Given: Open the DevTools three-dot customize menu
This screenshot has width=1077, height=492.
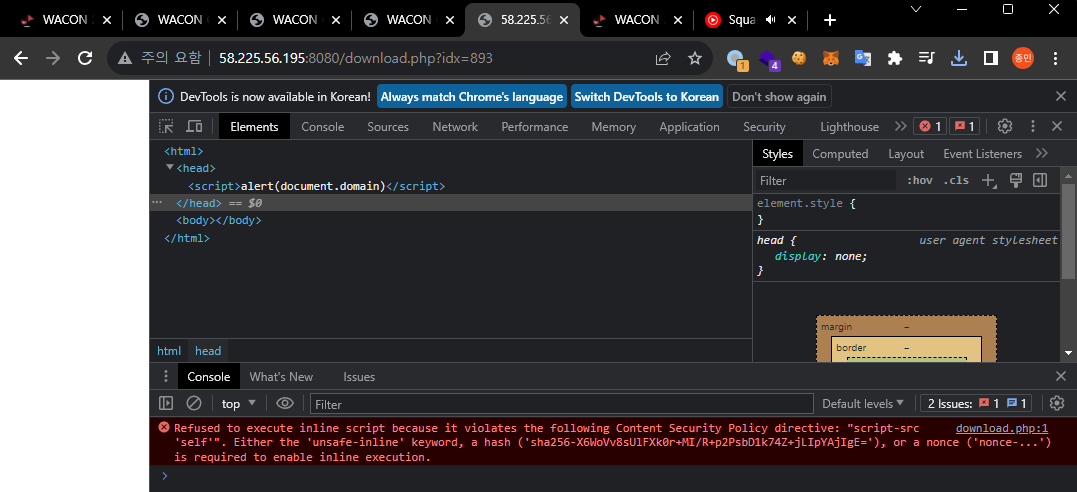Looking at the screenshot, I should 1032,126.
